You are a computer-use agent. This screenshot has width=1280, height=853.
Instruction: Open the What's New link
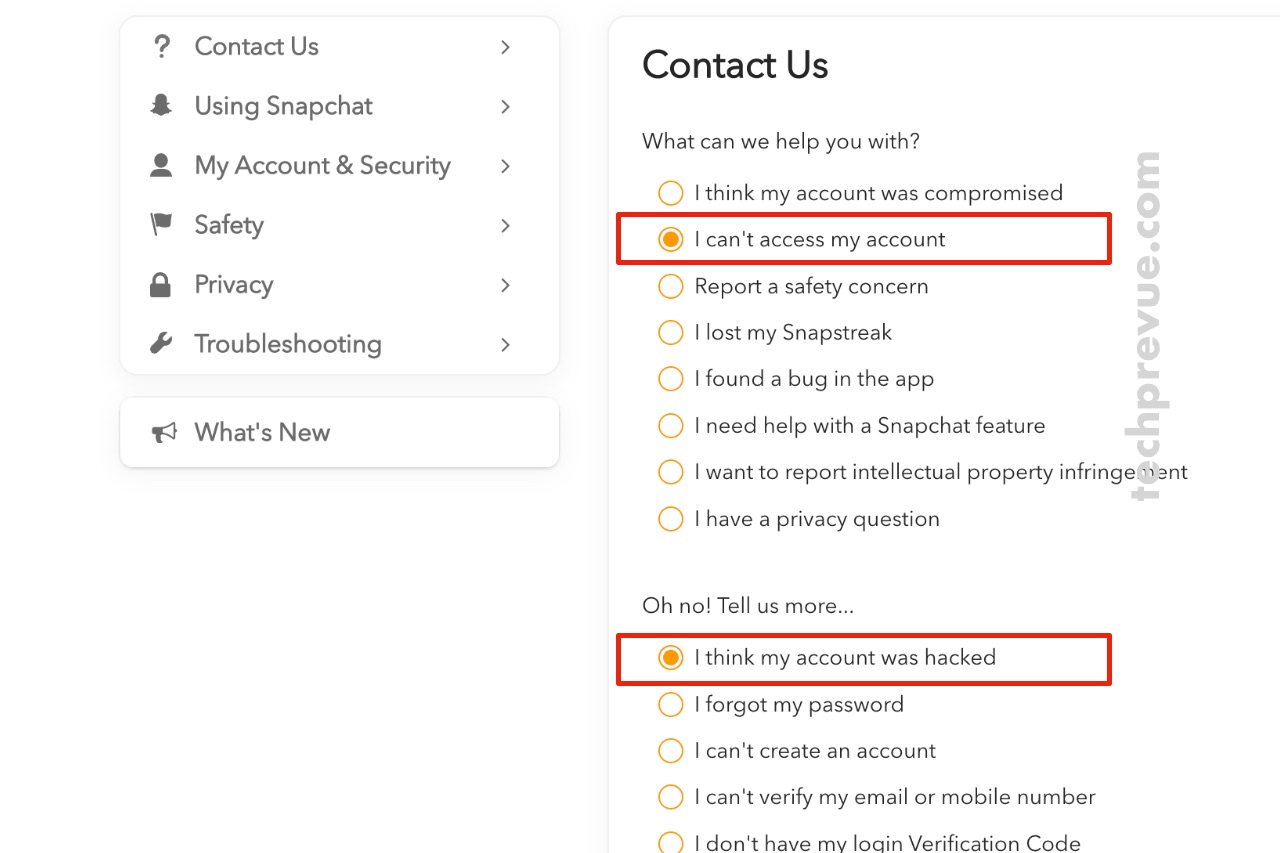tap(339, 432)
